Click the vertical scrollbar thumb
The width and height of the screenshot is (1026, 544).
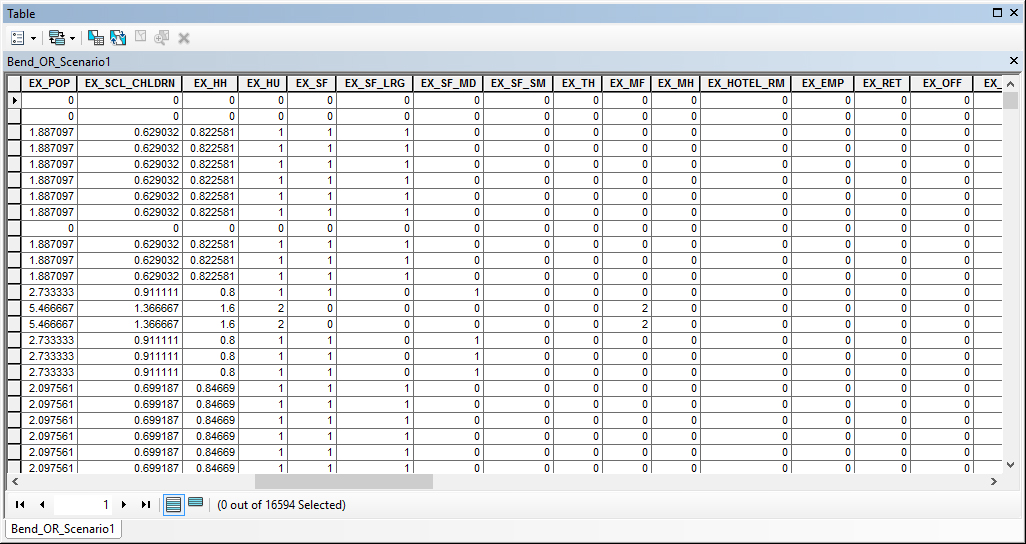click(x=1011, y=101)
